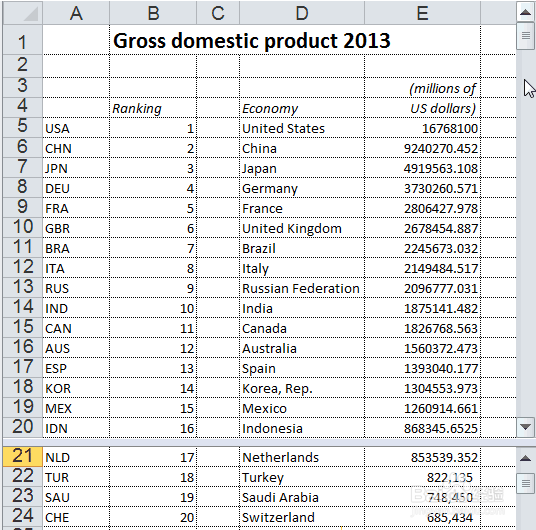Select column D header
Viewport: 536px width, 530px height.
click(x=302, y=13)
